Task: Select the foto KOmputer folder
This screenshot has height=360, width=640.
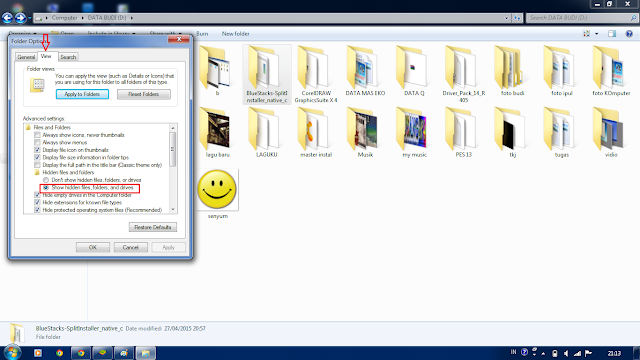Action: click(x=611, y=71)
